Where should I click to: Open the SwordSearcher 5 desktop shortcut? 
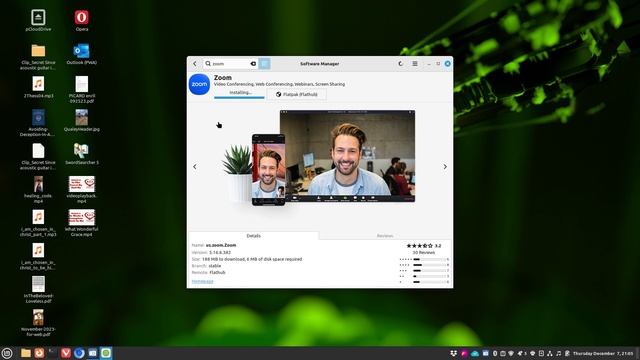click(x=82, y=153)
